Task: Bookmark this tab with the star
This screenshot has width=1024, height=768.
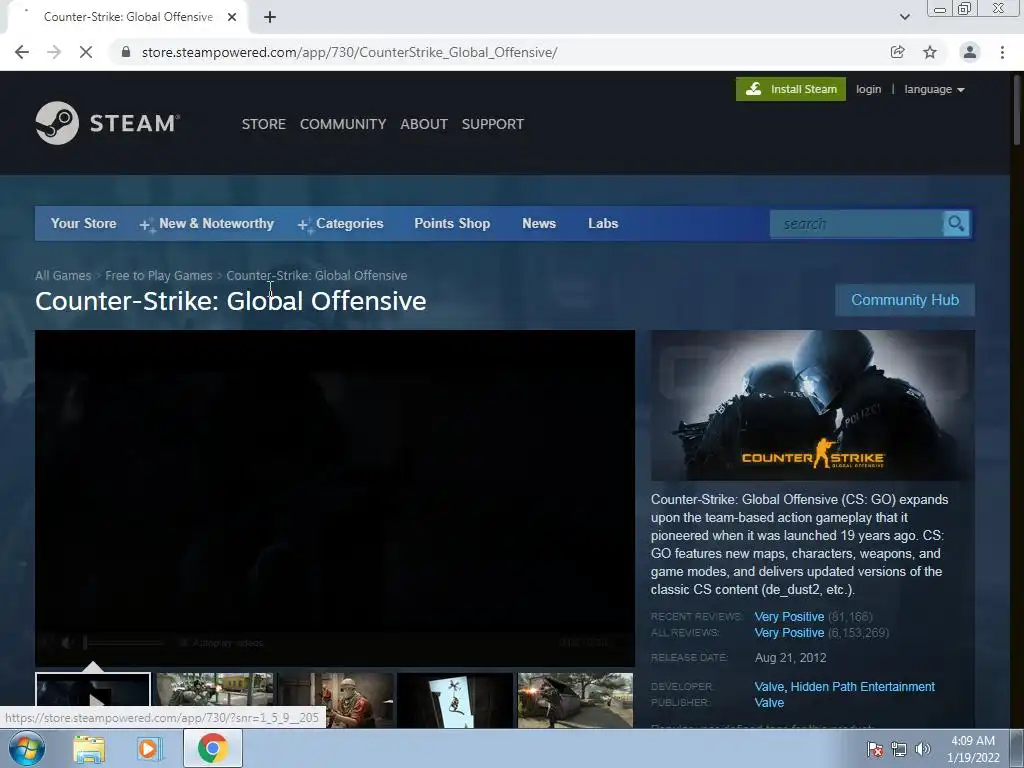Action: click(930, 52)
